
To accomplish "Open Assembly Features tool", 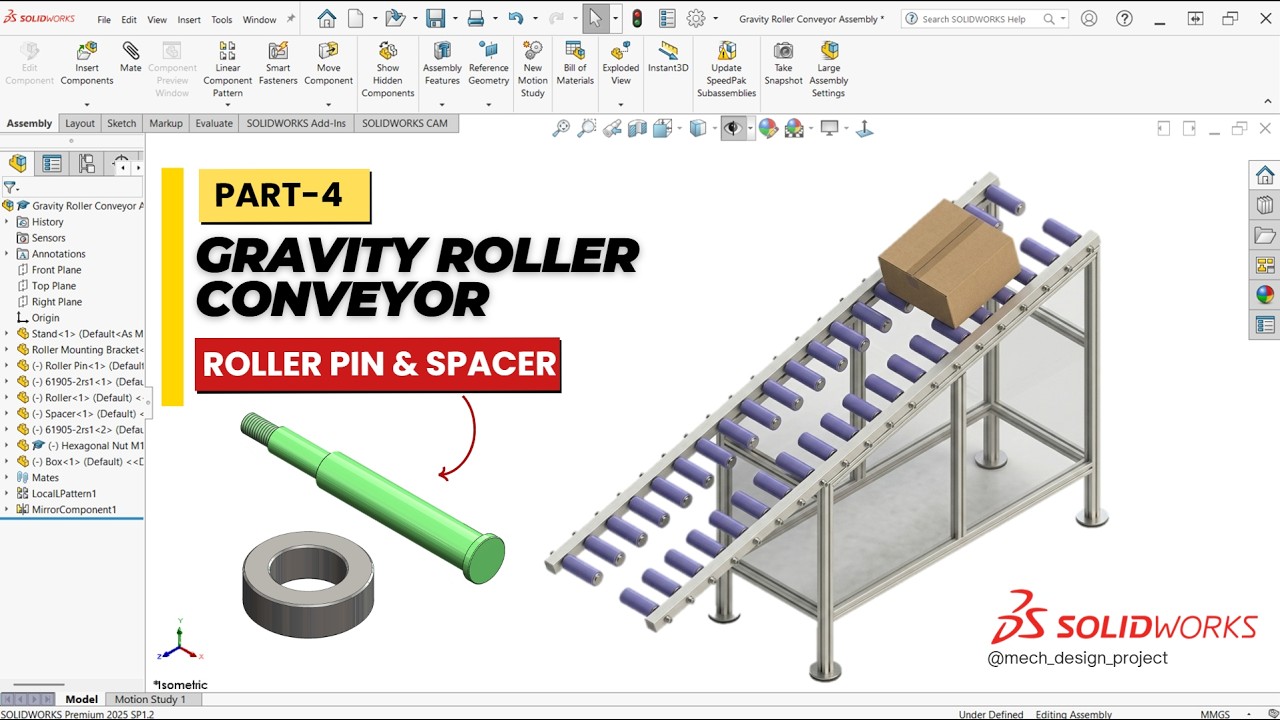I will tap(442, 64).
